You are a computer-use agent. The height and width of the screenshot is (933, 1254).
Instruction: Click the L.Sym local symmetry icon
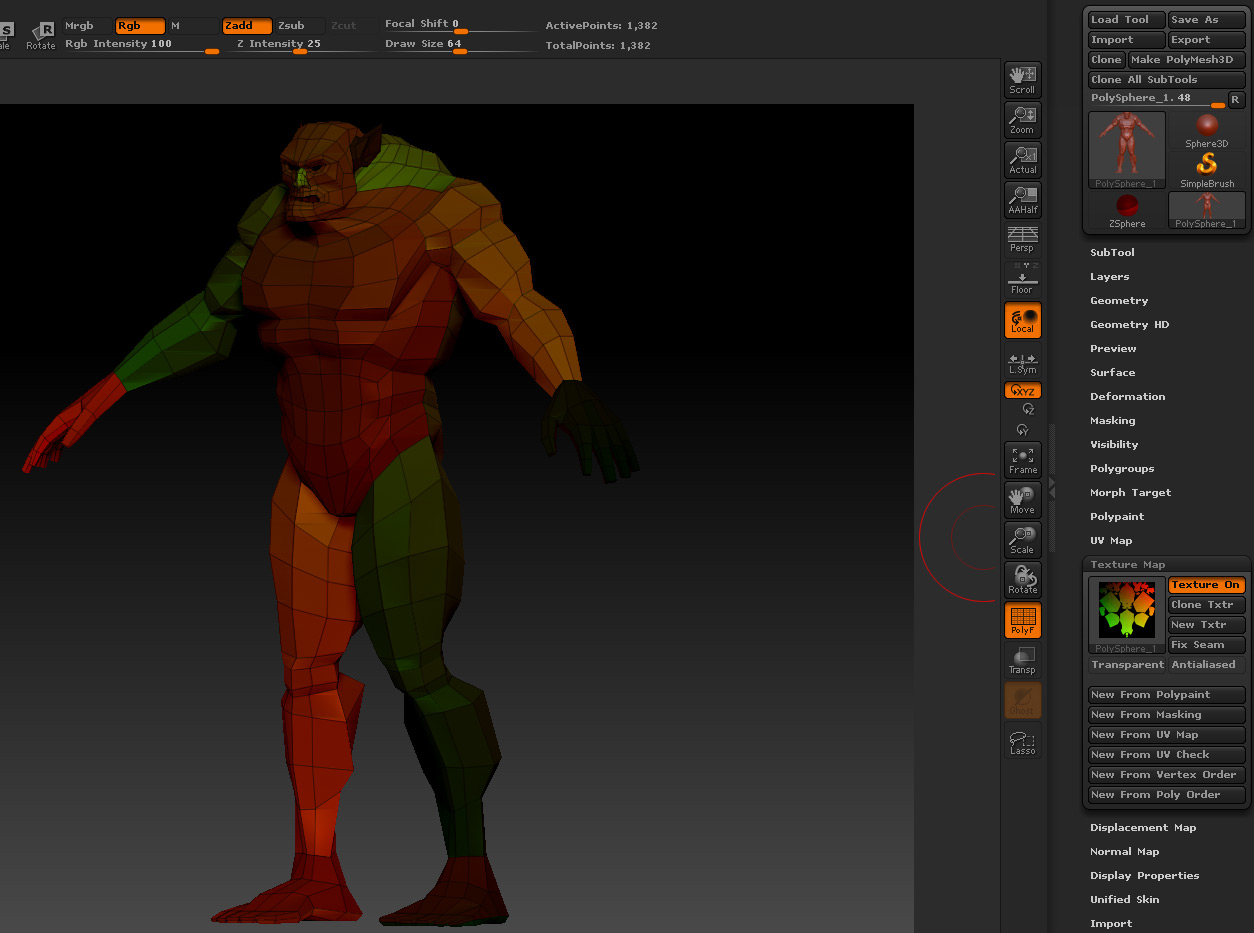(1022, 362)
